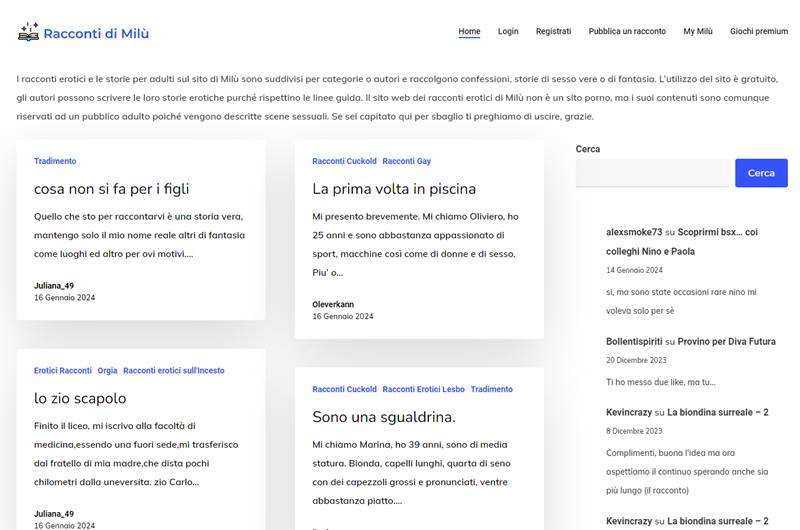Open the Racconti Erotici Lesbo category tag
The height and width of the screenshot is (530, 800).
pos(423,389)
